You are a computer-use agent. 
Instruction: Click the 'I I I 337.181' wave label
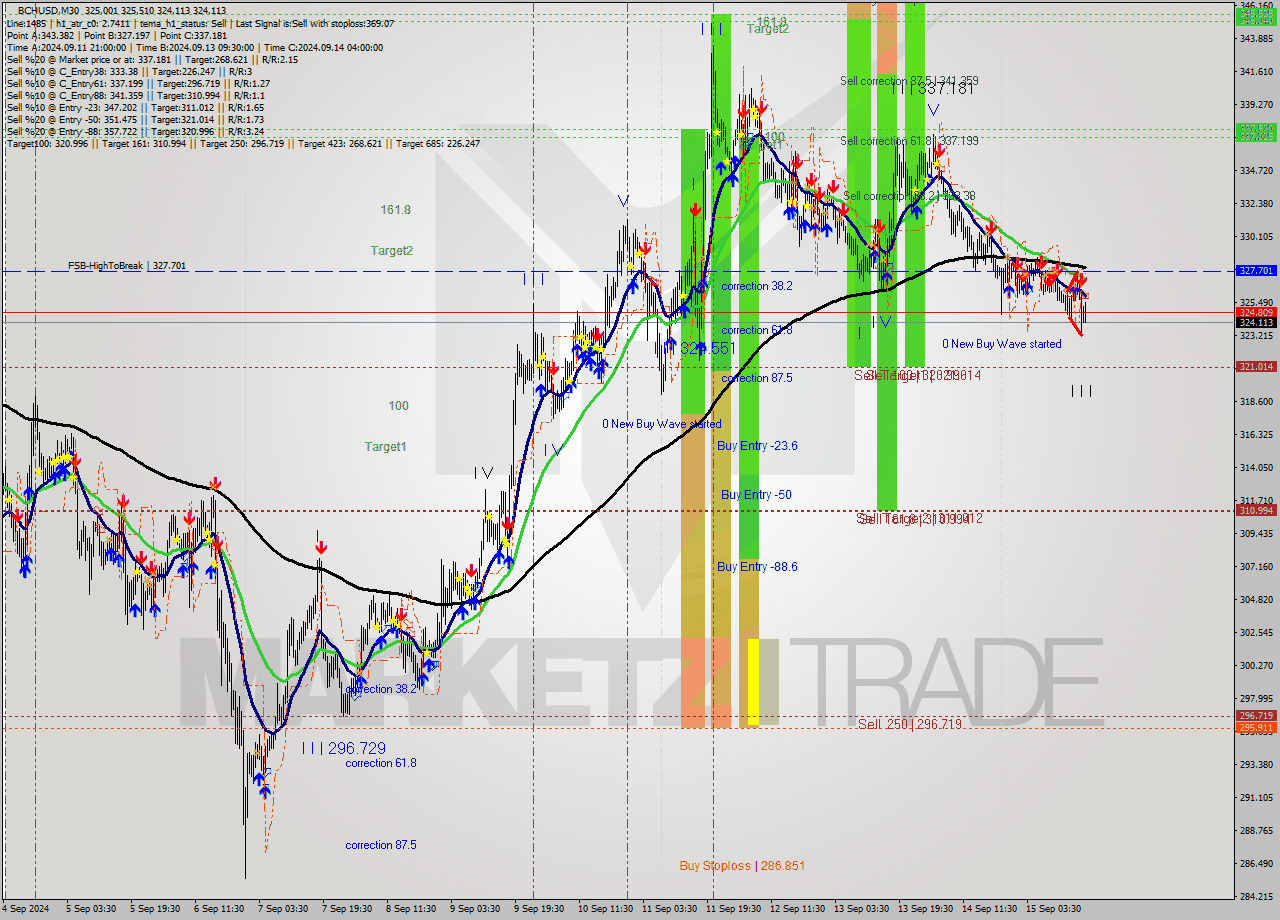(x=932, y=89)
